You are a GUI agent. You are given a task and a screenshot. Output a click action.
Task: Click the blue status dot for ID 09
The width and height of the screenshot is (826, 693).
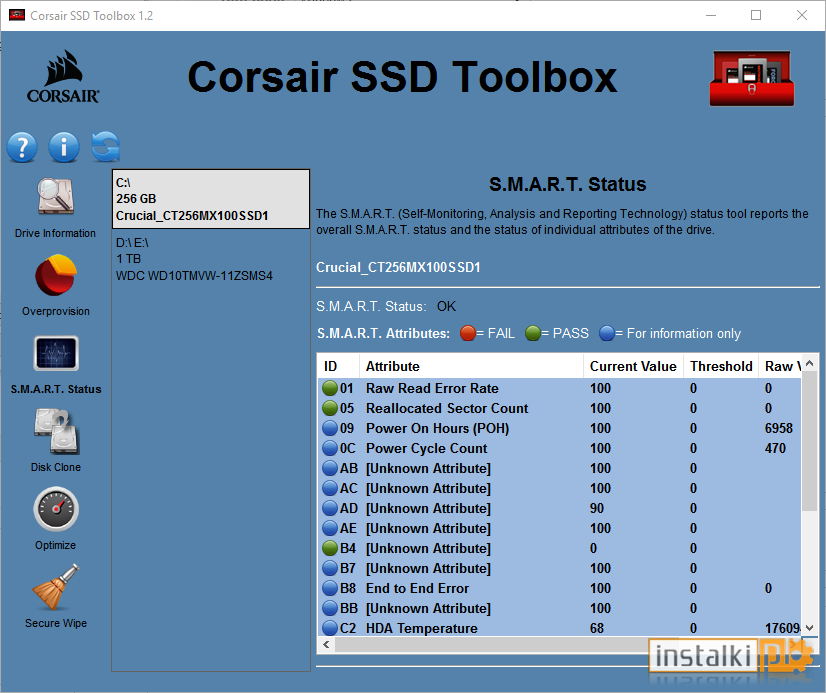pyautogui.click(x=330, y=428)
